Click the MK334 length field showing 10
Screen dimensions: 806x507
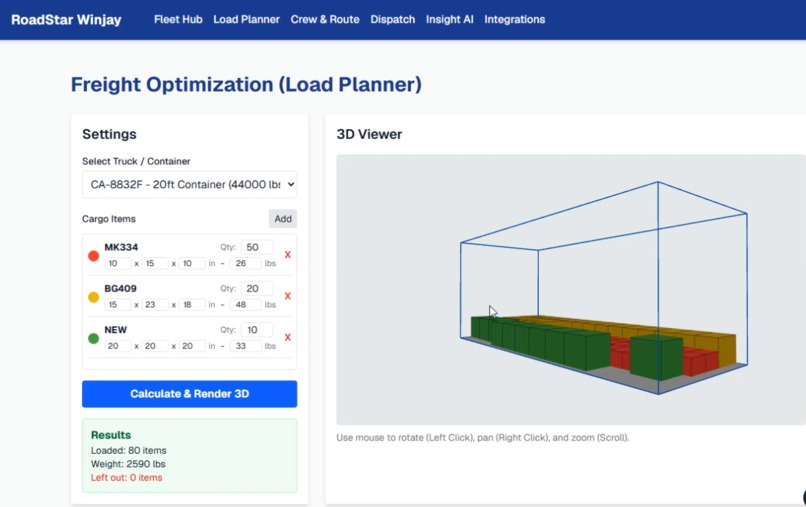point(118,263)
